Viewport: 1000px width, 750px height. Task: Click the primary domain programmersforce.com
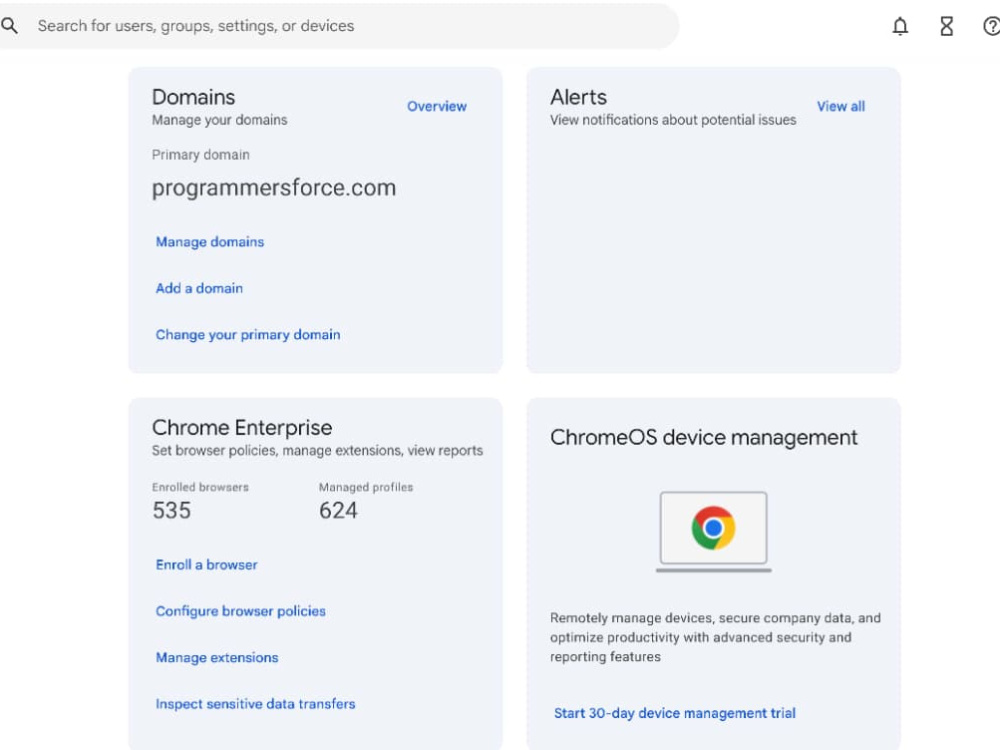[274, 188]
